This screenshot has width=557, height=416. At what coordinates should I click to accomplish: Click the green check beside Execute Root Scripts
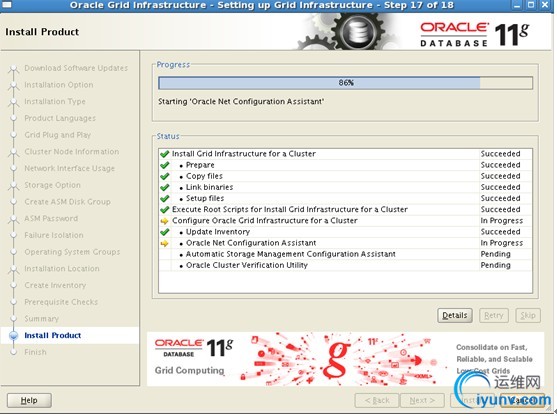164,210
